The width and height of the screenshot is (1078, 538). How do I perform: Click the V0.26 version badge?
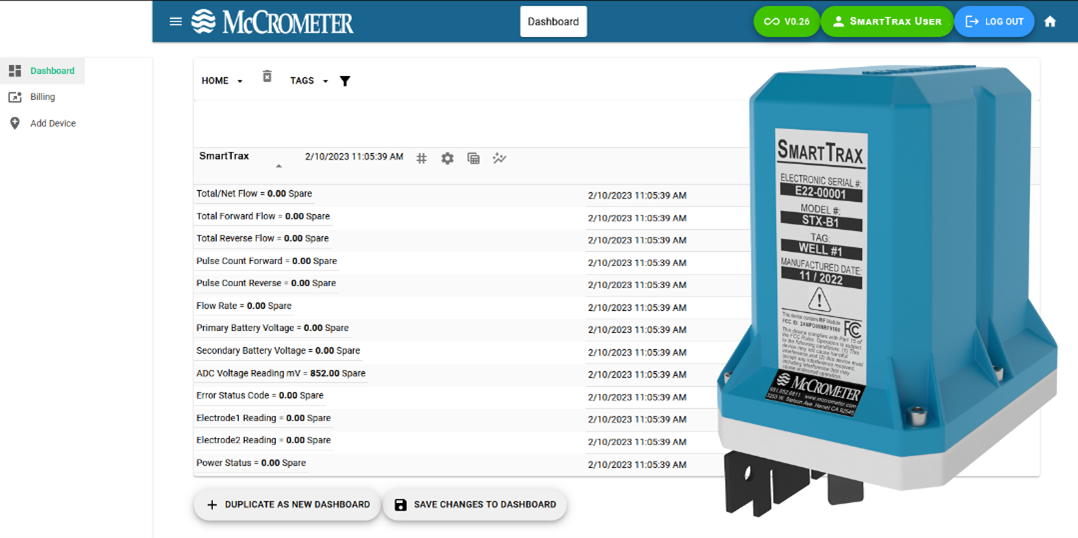[x=786, y=21]
